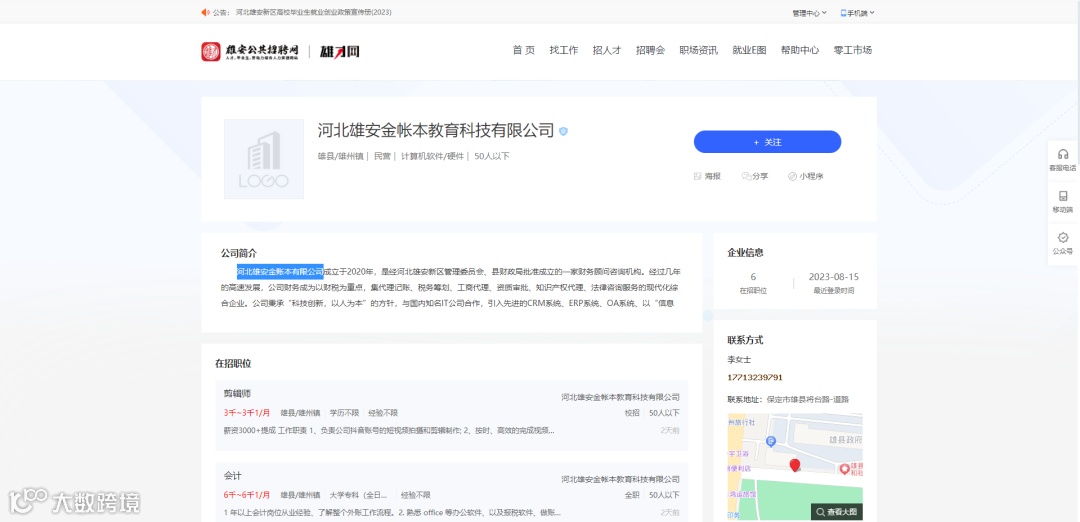The image size is (1080, 522).
Task: Click the 在招职位 count of 6
Action: tap(754, 277)
